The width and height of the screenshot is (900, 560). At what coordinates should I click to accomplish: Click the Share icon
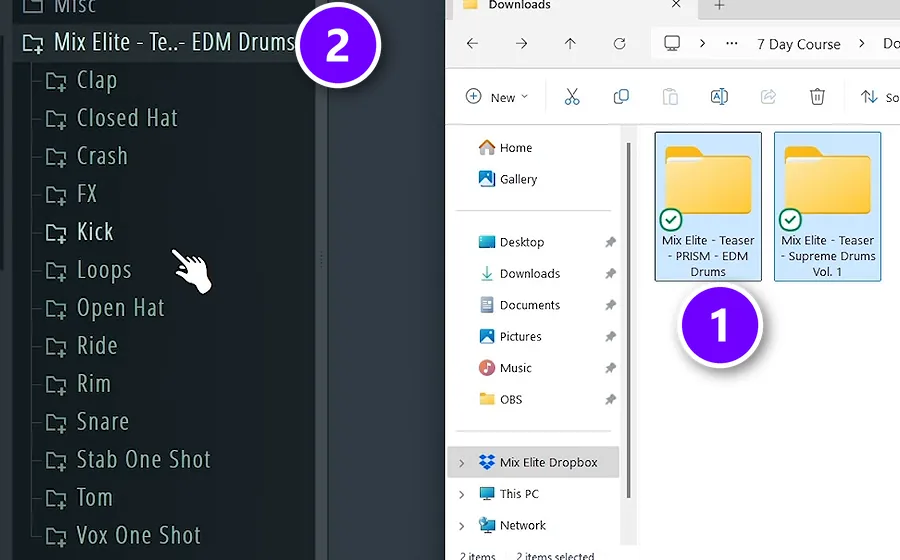[768, 97]
